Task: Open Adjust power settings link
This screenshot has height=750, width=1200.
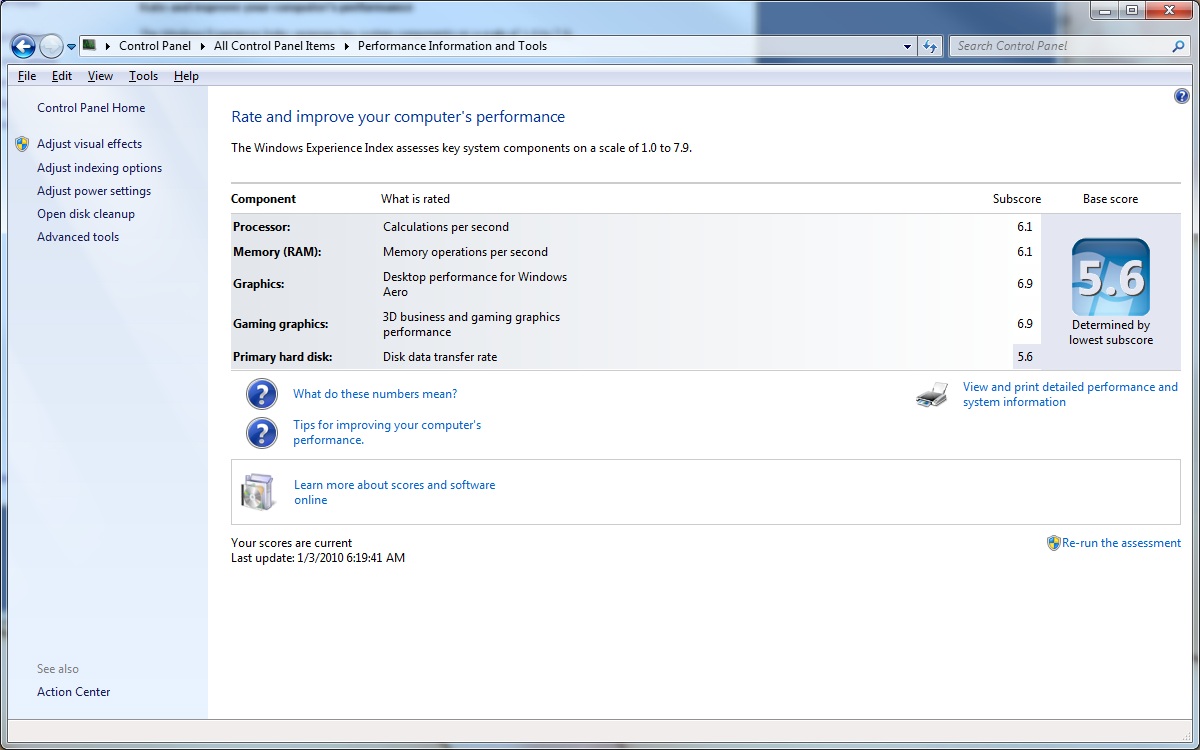Action: (x=94, y=191)
